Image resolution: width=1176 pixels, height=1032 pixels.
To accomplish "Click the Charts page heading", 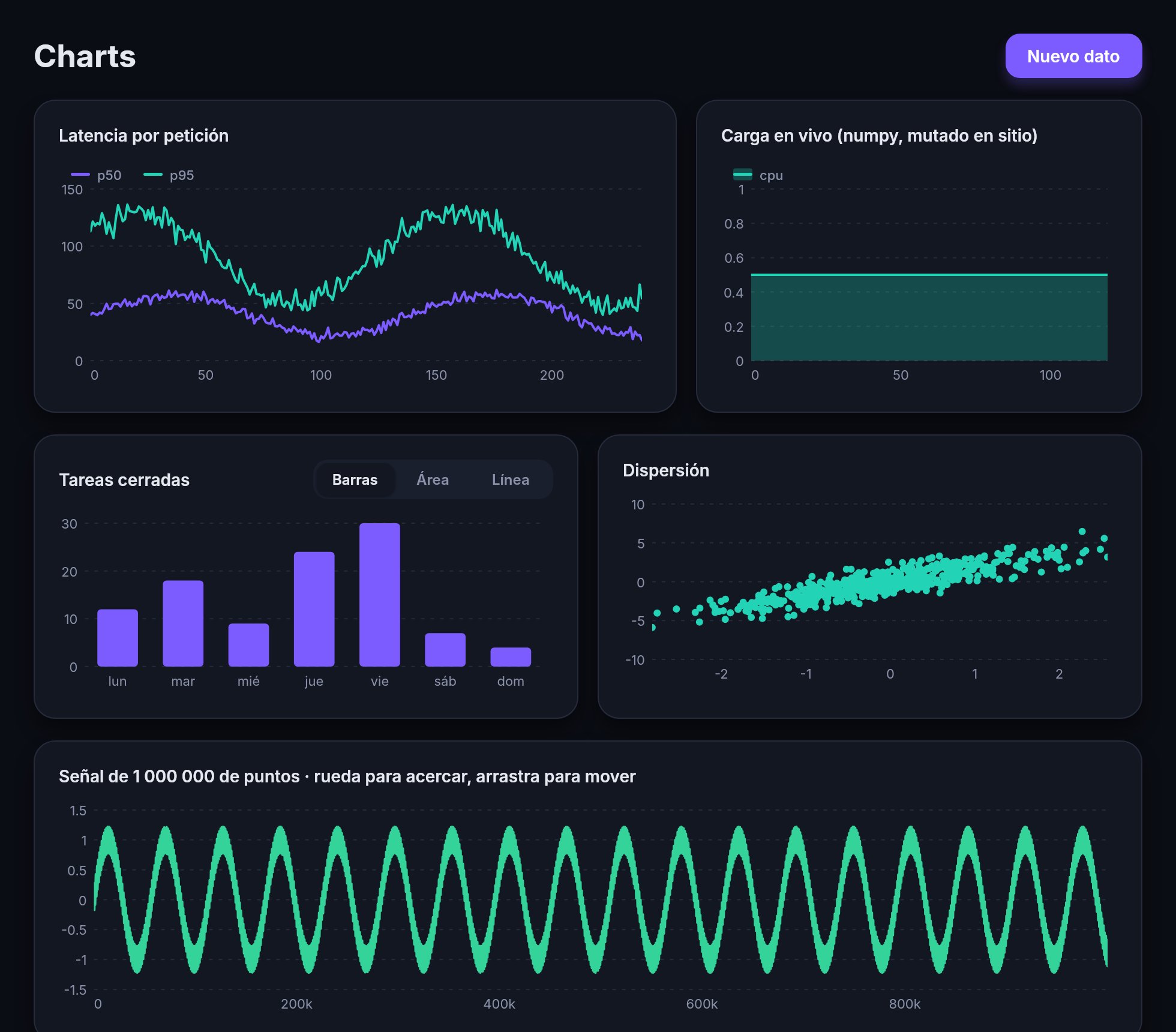I will tap(85, 56).
